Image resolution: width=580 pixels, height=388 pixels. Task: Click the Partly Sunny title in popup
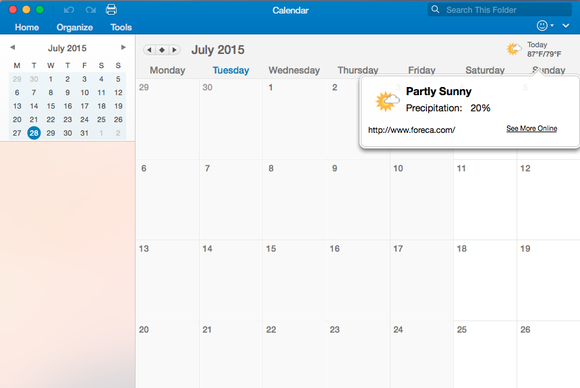(x=438, y=91)
